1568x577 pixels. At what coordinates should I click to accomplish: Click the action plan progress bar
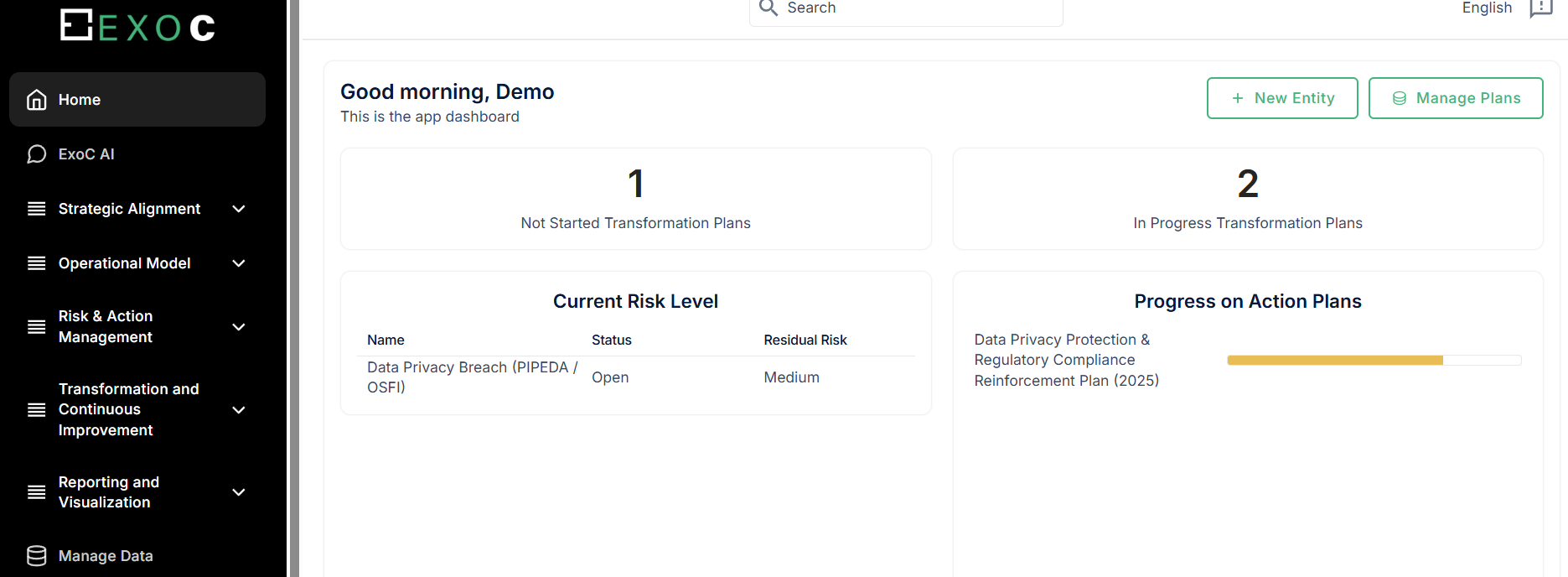point(1374,361)
